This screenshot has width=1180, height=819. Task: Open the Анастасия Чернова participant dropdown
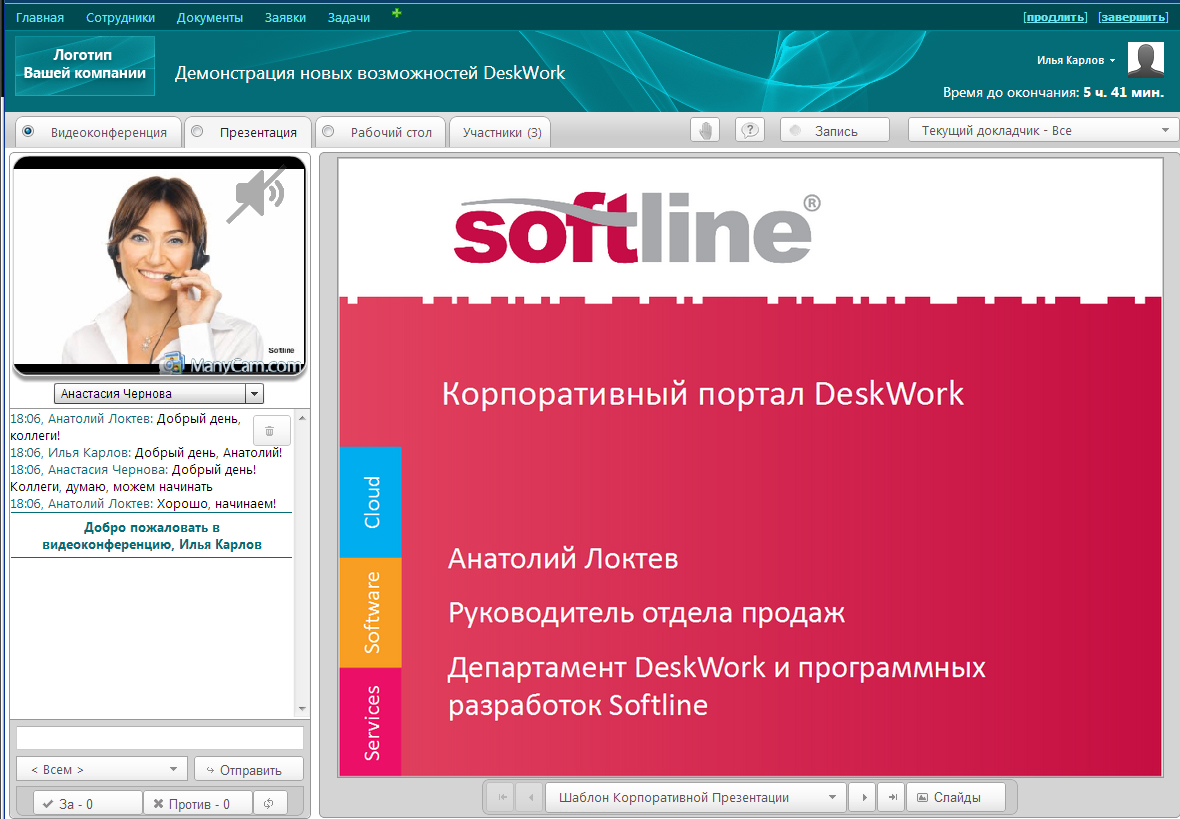[x=159, y=394]
